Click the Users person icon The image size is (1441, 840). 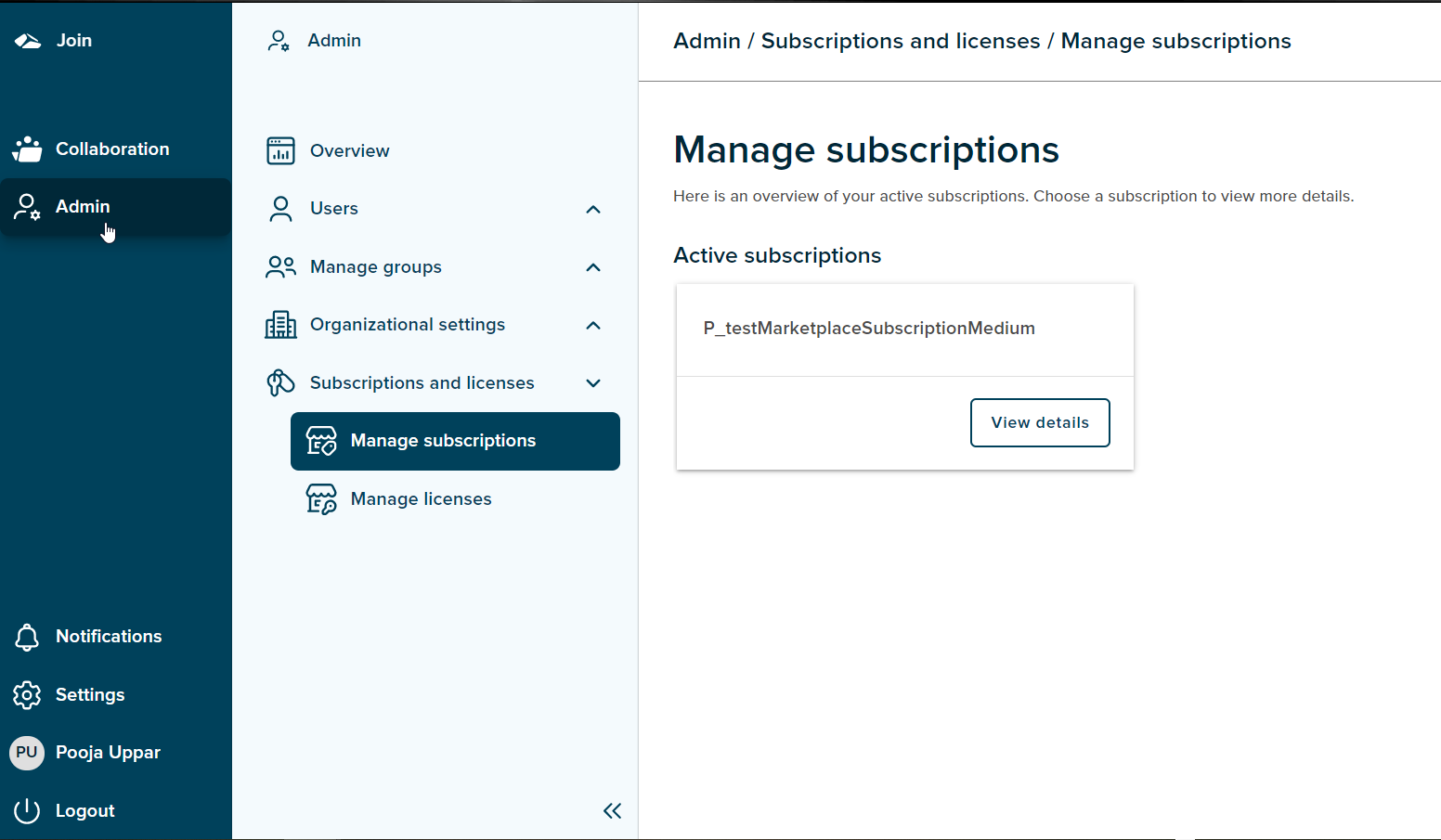click(280, 208)
